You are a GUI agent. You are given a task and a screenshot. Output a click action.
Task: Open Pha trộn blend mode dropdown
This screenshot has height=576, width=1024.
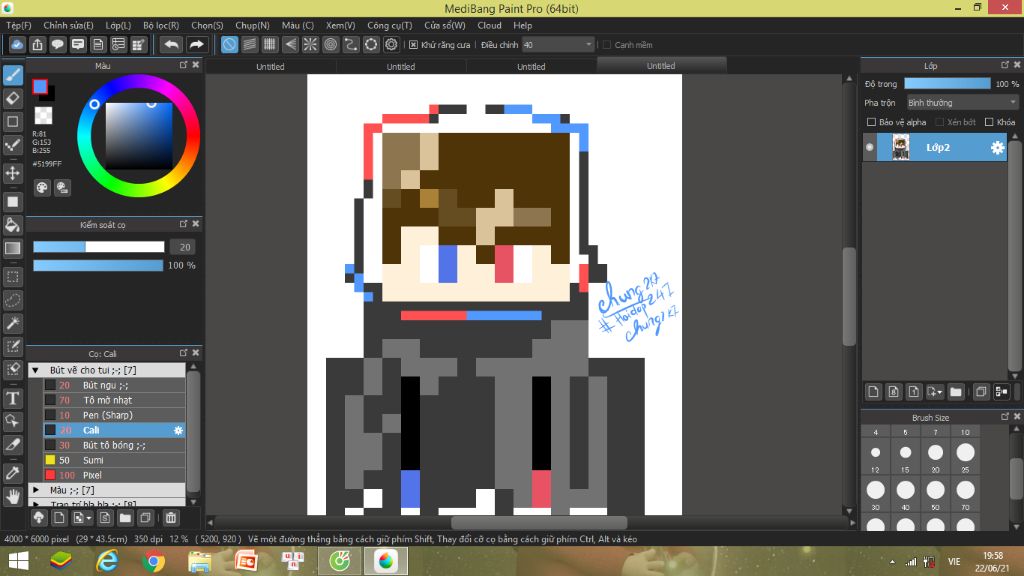[x=962, y=103]
